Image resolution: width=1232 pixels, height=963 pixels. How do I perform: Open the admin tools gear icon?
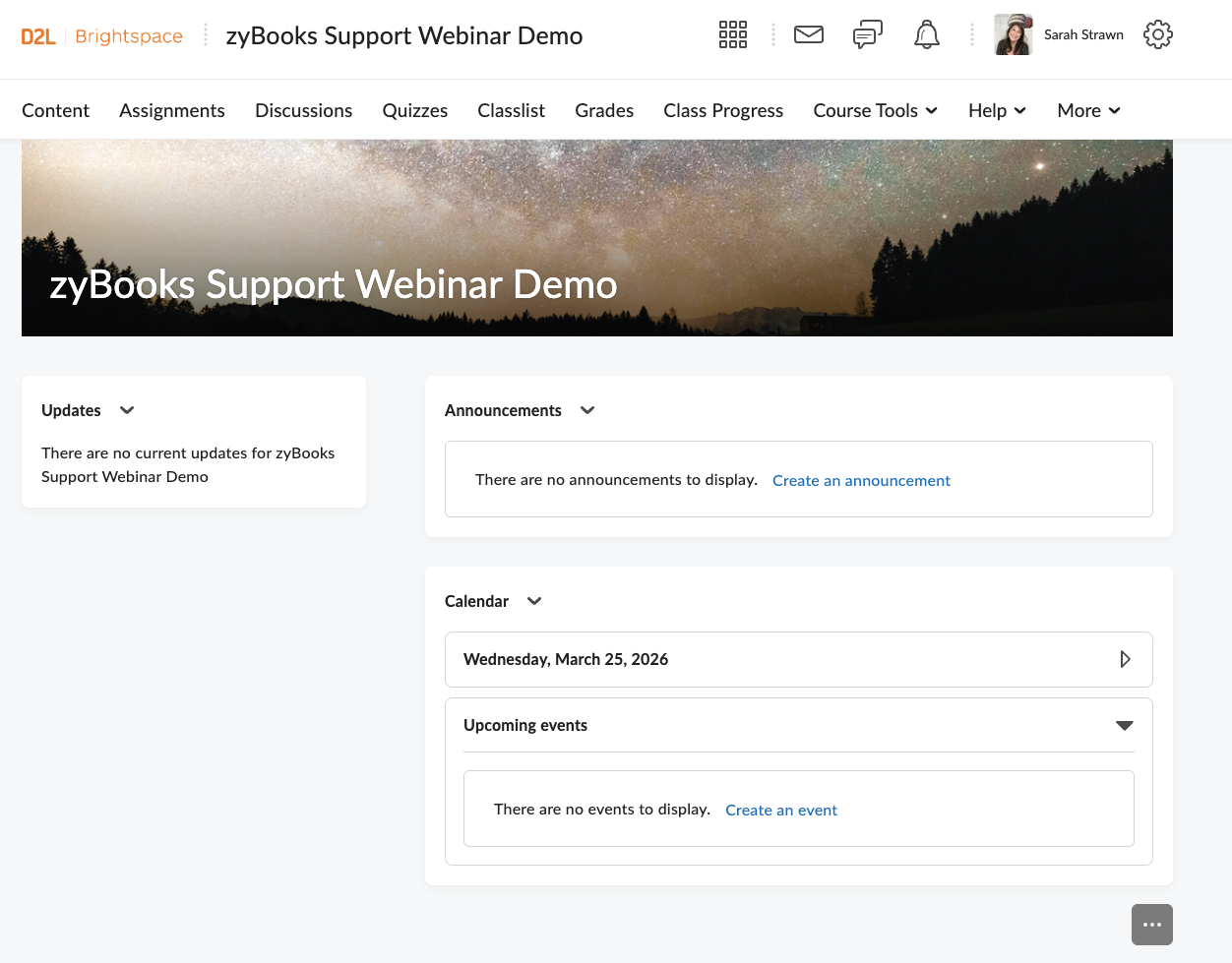(x=1158, y=35)
